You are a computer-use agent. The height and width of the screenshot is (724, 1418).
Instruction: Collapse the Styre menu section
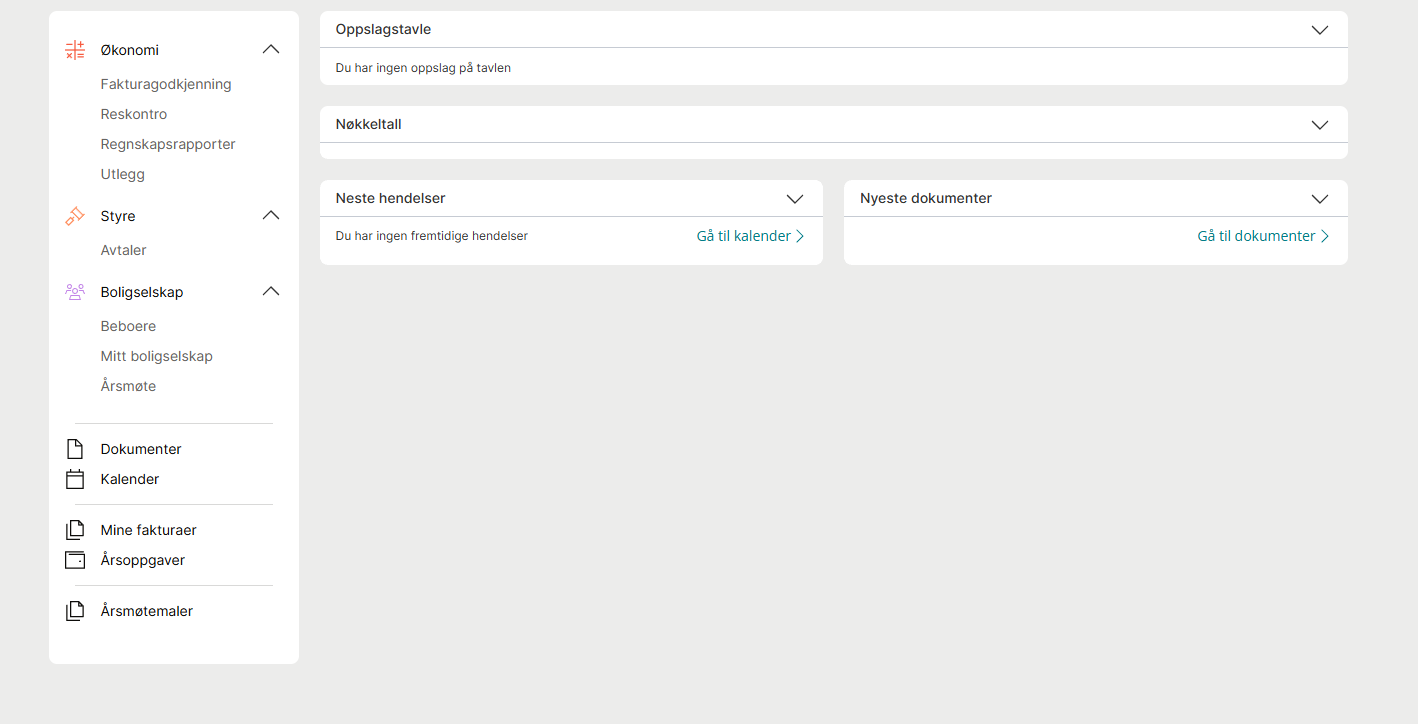pyautogui.click(x=271, y=215)
